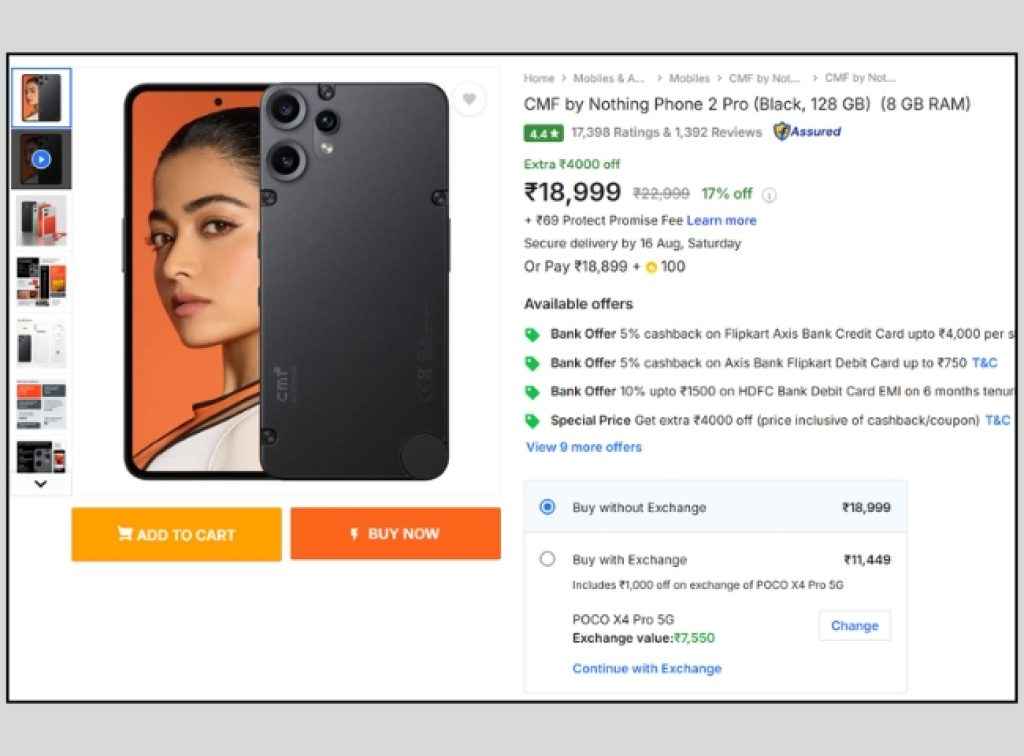Open the Mobiles breadcrumb link
Image resolution: width=1024 pixels, height=756 pixels.
coord(689,78)
